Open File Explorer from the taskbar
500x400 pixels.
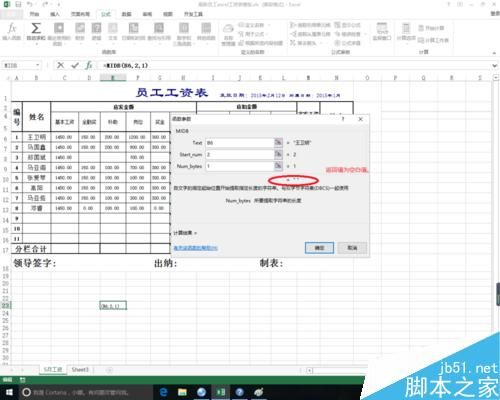(182, 392)
